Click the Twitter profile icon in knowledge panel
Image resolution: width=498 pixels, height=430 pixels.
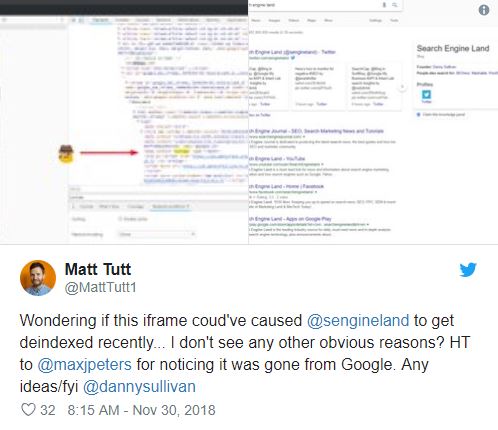[426, 94]
